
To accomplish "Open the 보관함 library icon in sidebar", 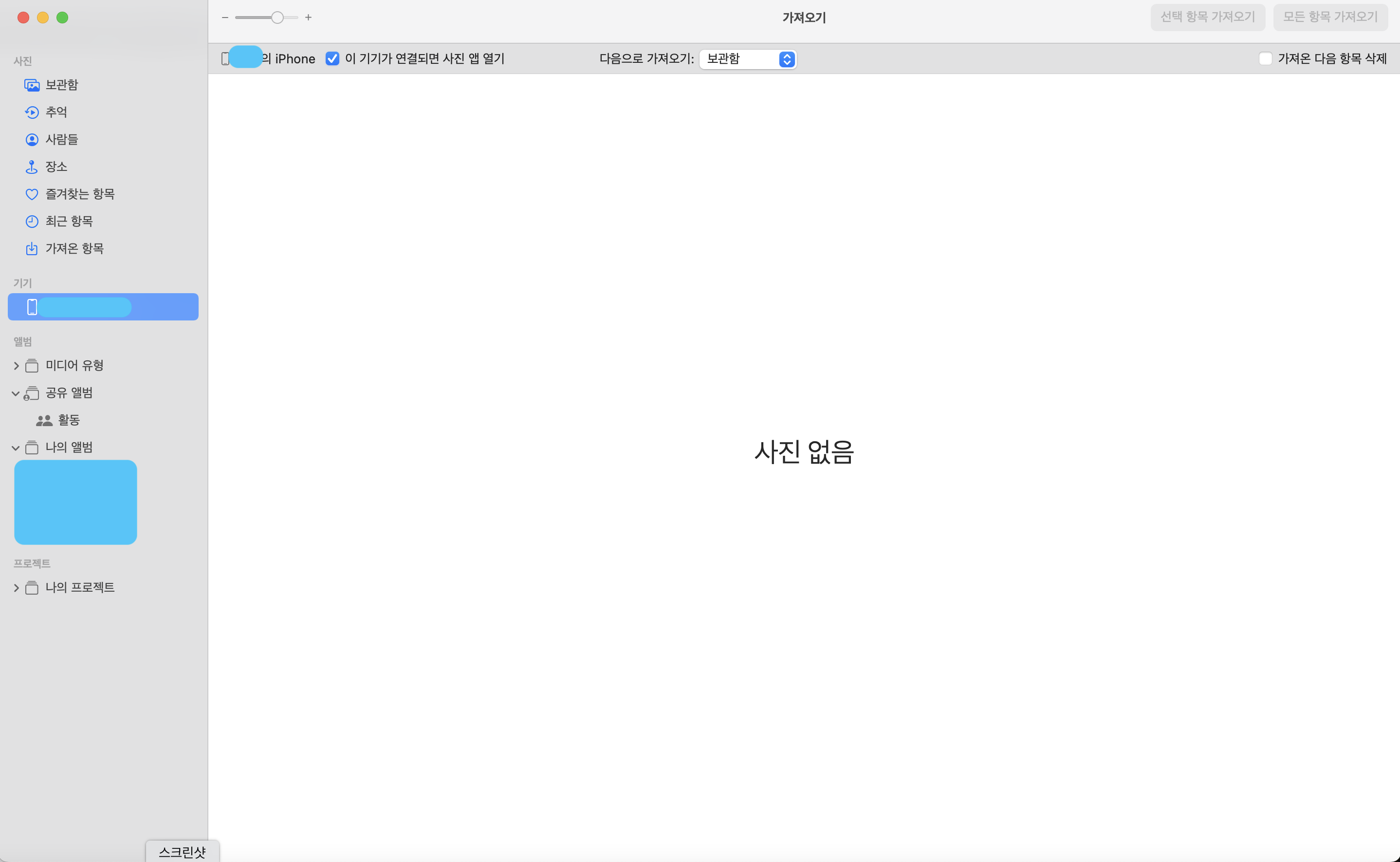I will point(32,85).
